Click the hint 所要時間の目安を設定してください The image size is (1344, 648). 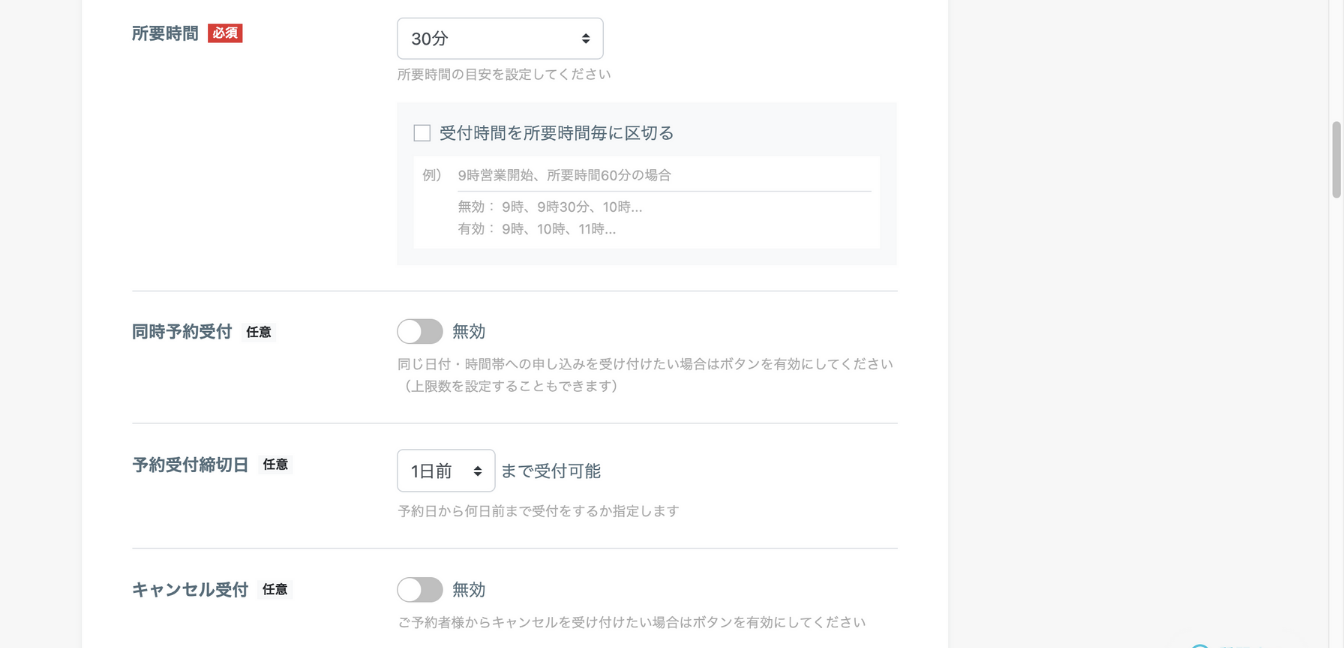504,75
